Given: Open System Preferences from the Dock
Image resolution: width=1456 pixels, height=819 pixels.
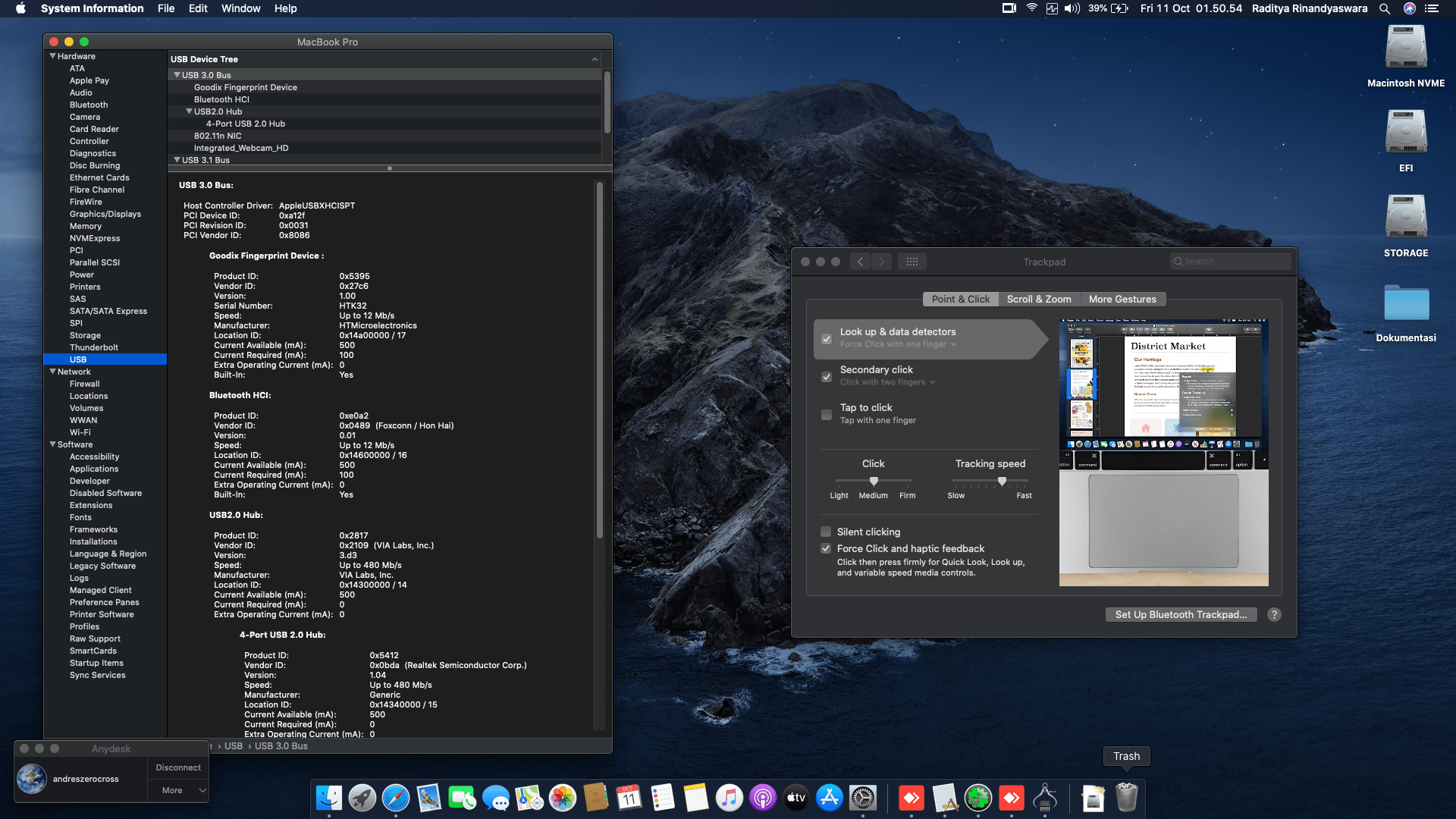Looking at the screenshot, I should (x=863, y=798).
